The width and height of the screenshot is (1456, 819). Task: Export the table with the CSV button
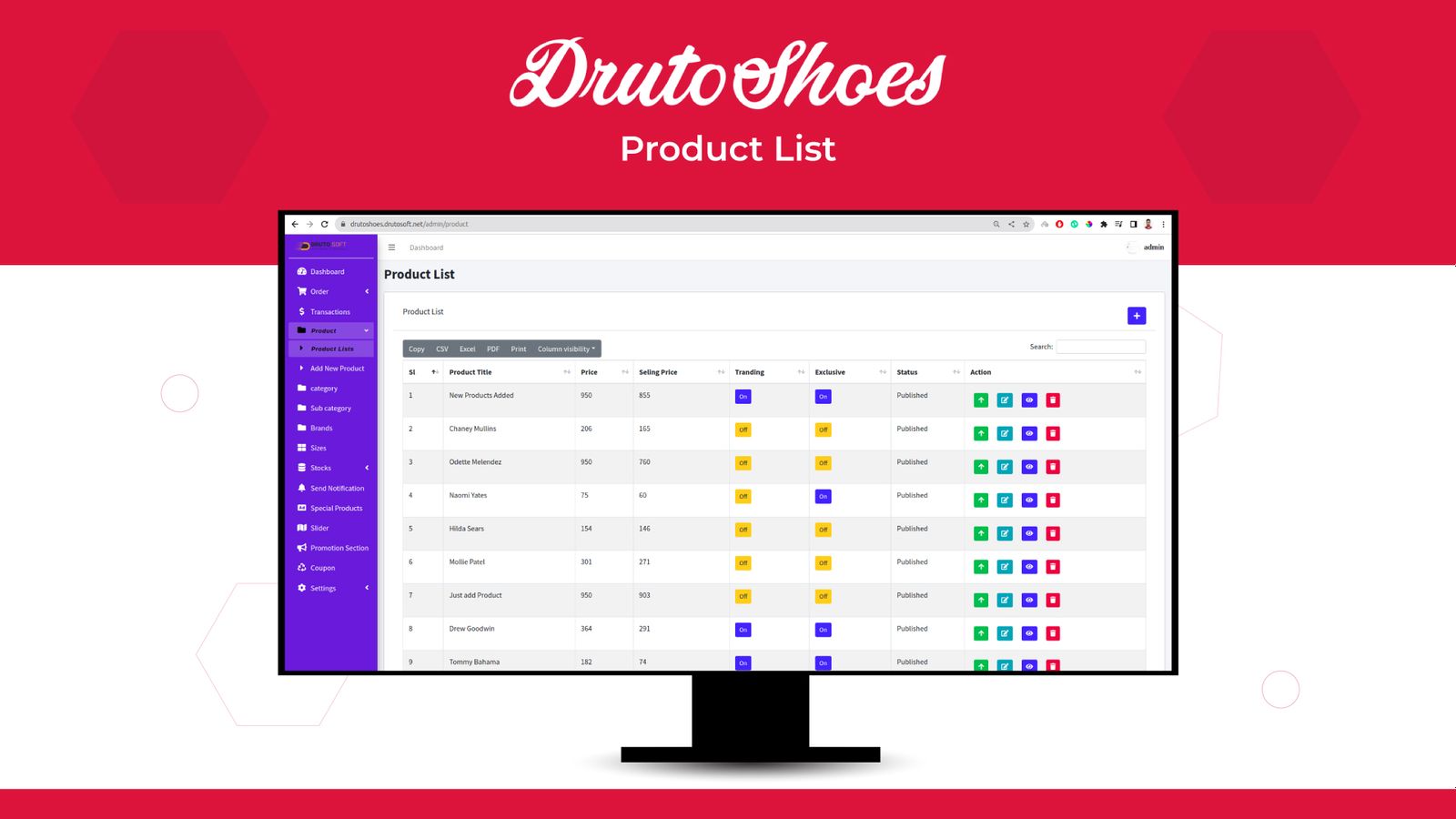(442, 349)
